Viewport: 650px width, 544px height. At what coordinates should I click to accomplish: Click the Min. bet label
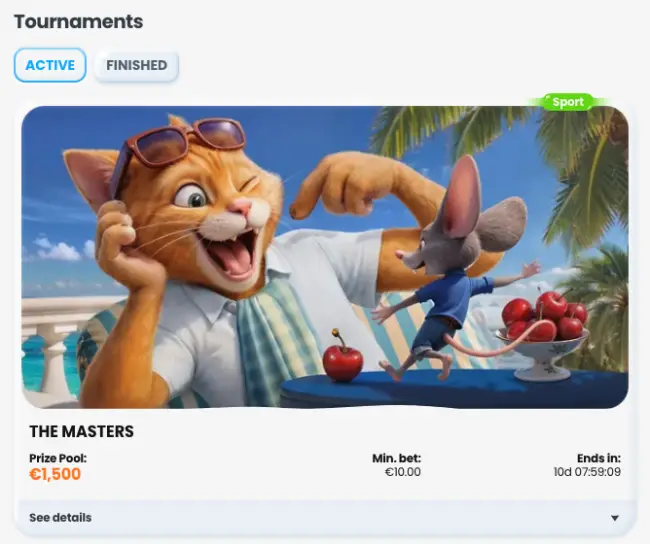point(396,458)
